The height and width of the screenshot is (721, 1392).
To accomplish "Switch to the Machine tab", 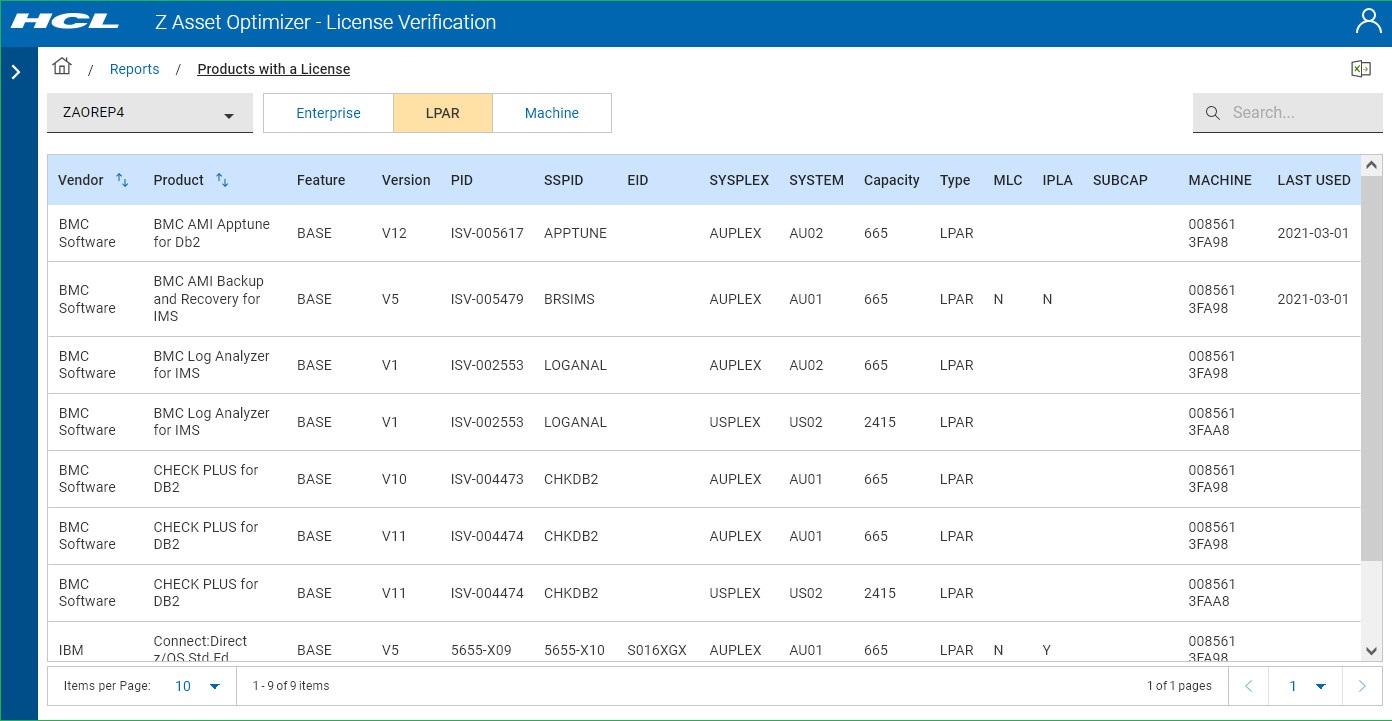I will point(551,113).
